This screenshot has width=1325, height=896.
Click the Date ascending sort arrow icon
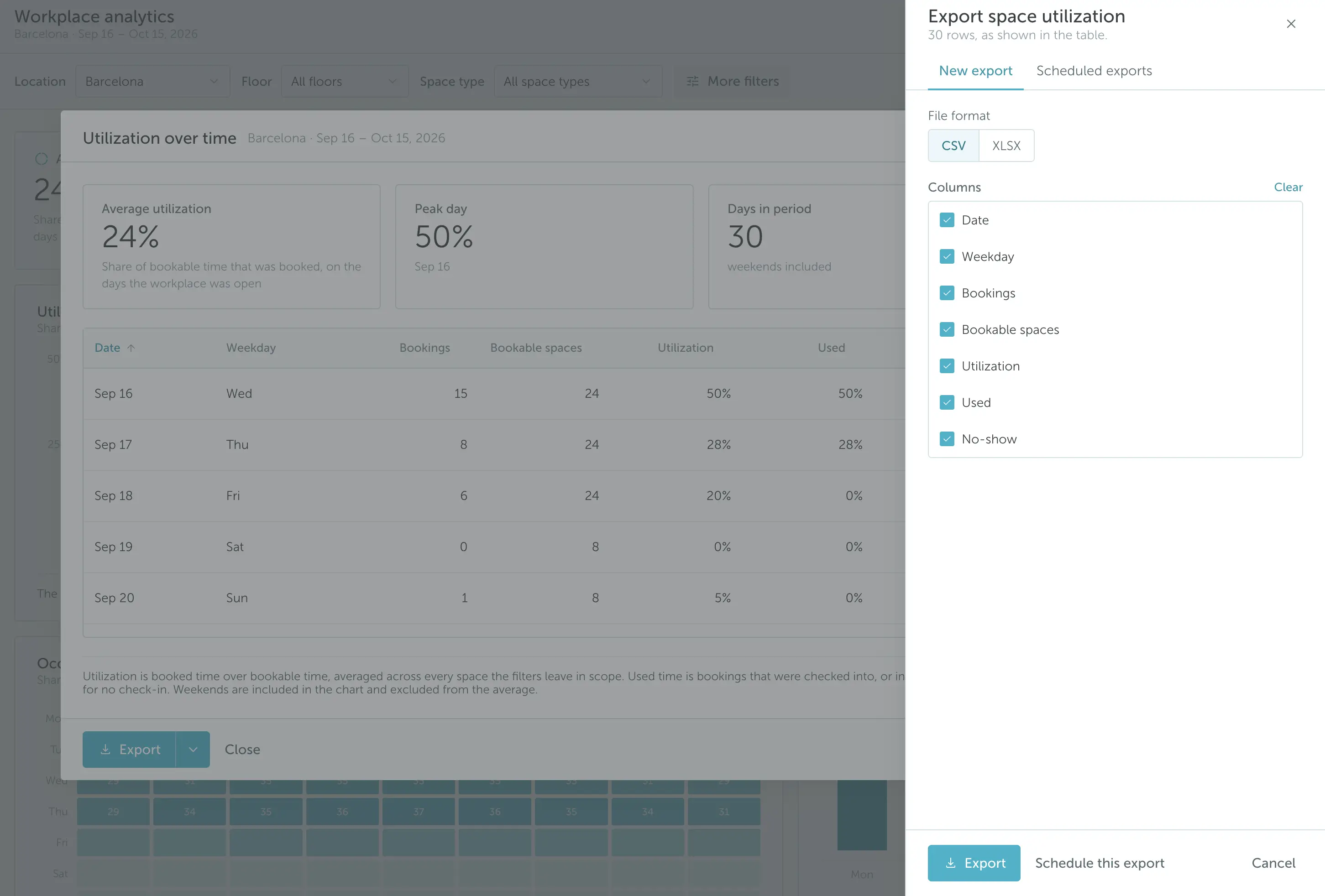pos(131,348)
